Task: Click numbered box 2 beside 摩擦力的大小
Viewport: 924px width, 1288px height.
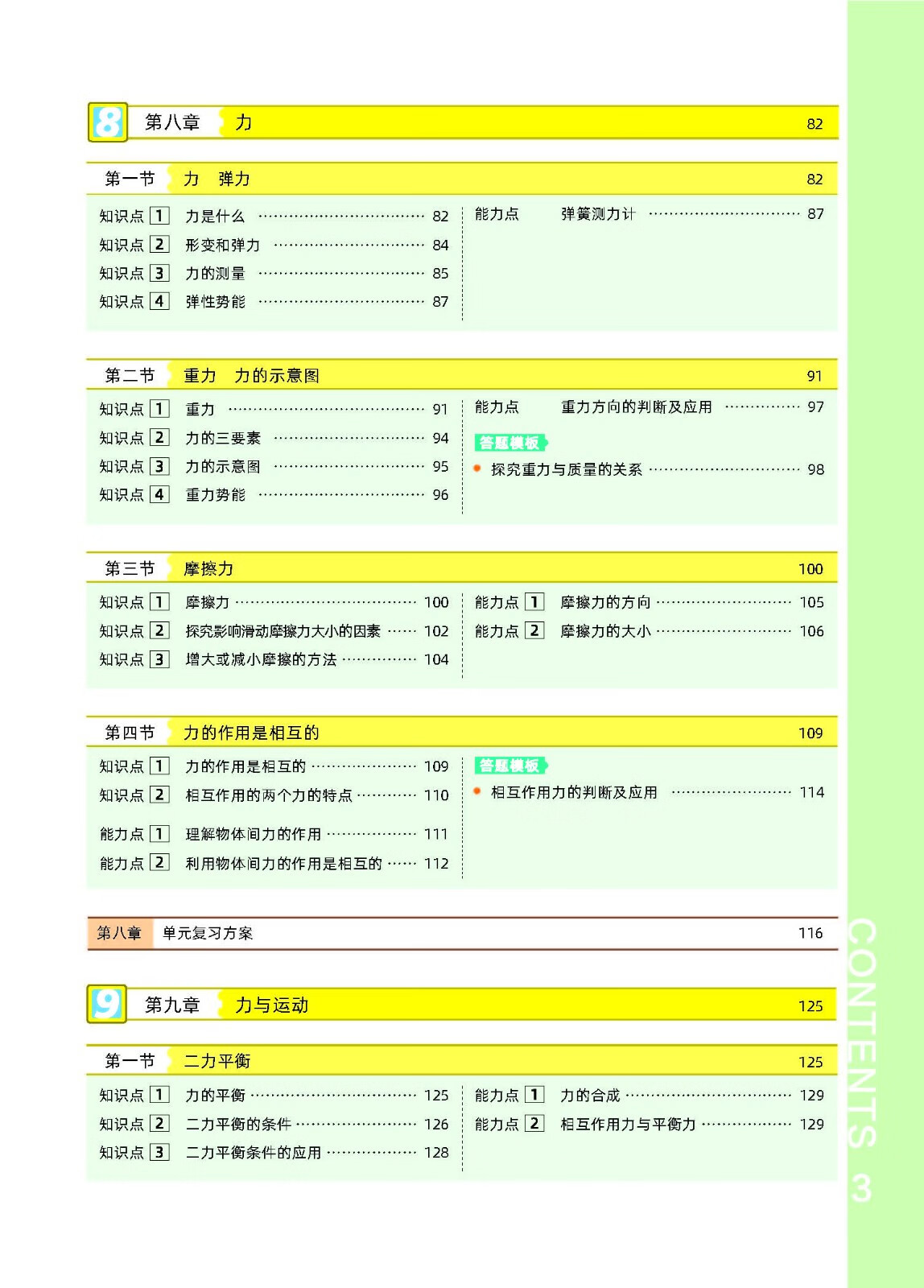Action: click(534, 630)
